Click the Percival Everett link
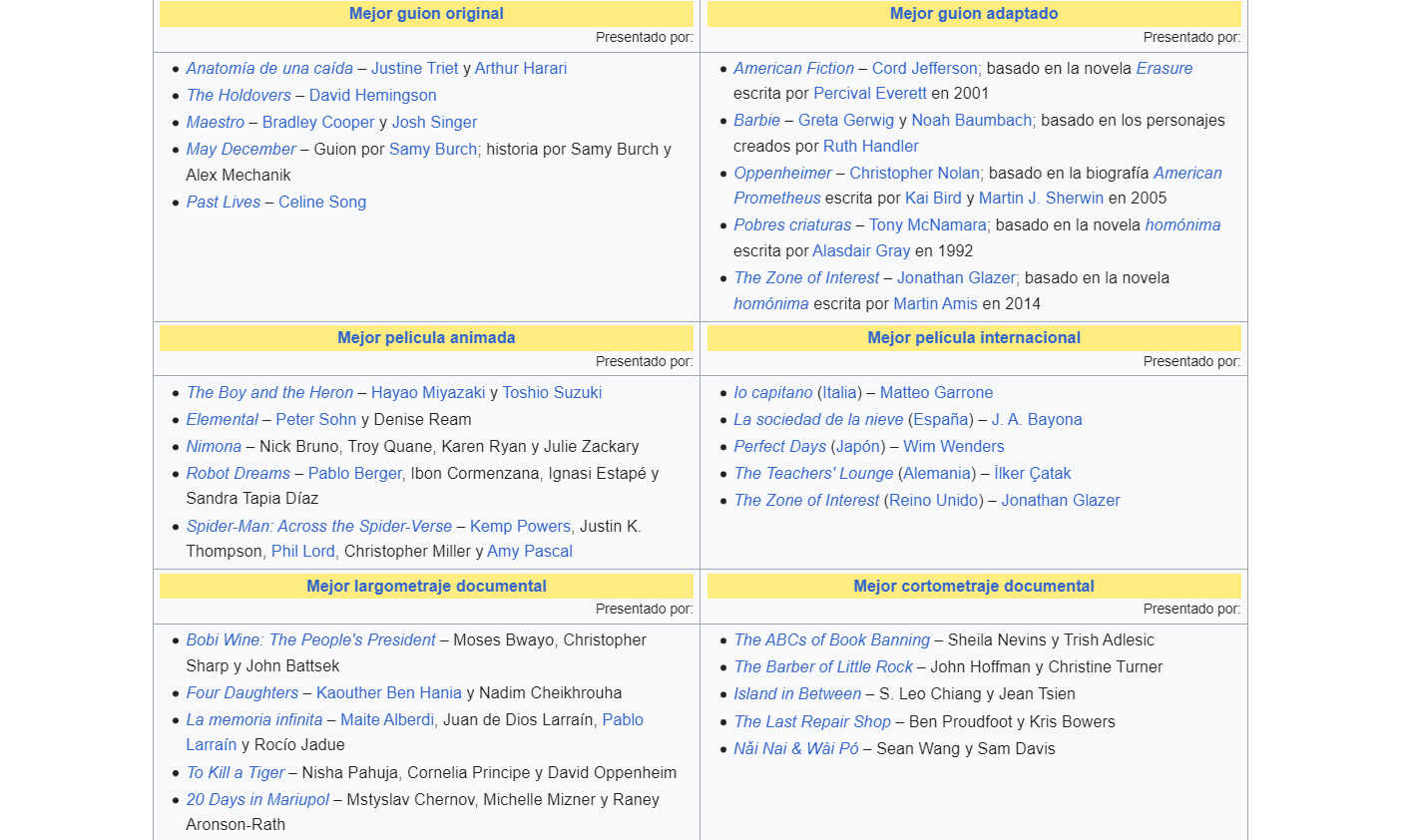Image resolution: width=1412 pixels, height=840 pixels. (x=870, y=94)
